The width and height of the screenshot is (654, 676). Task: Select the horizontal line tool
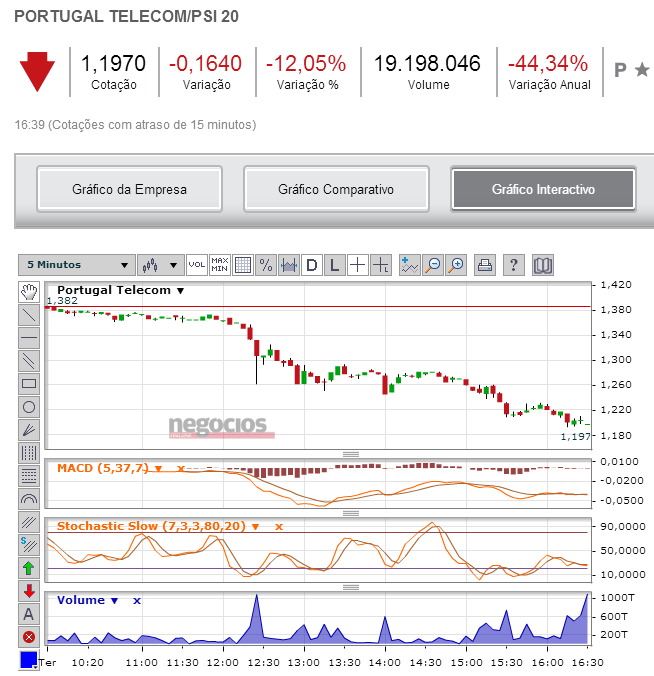pyautogui.click(x=29, y=338)
